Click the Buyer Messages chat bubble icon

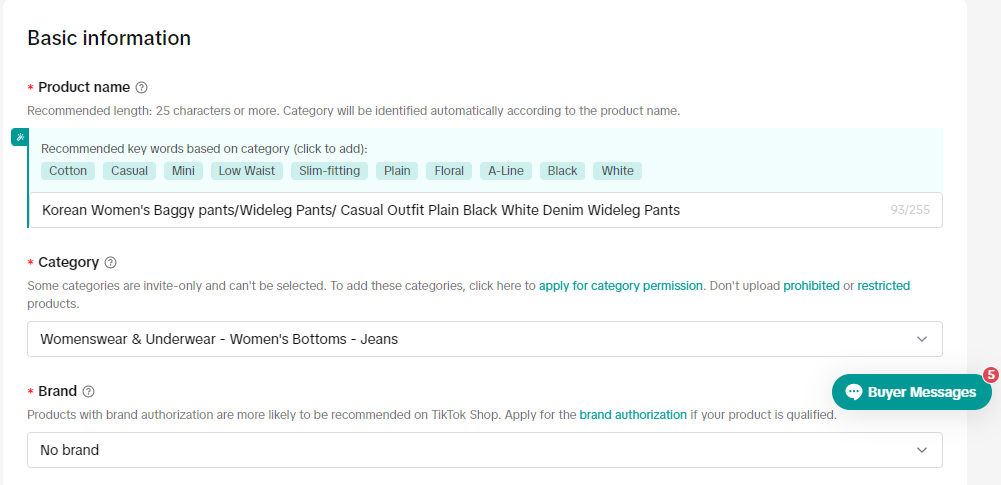click(x=854, y=392)
